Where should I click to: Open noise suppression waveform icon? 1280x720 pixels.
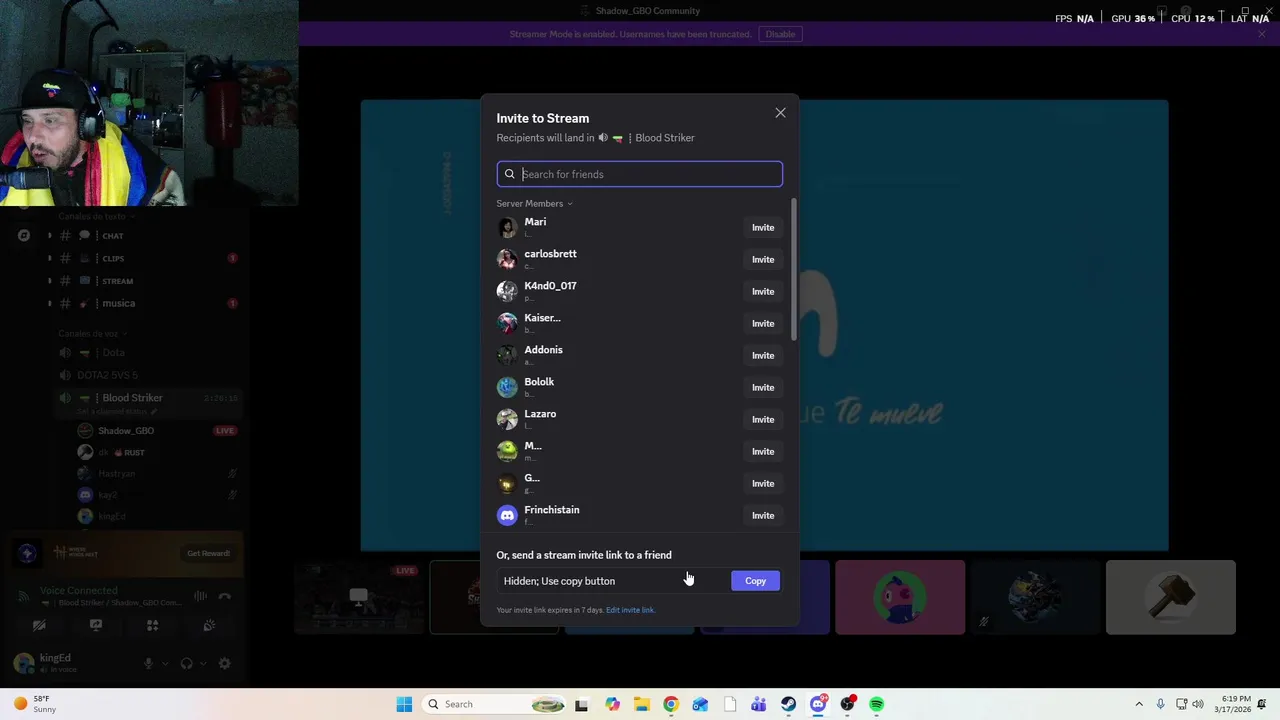(200, 596)
